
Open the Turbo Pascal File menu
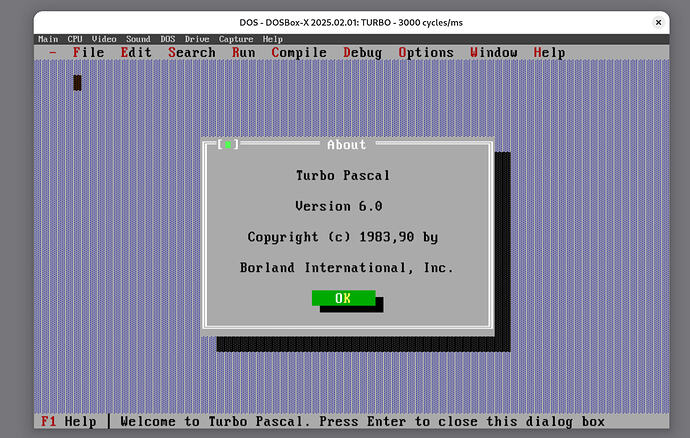(88, 52)
